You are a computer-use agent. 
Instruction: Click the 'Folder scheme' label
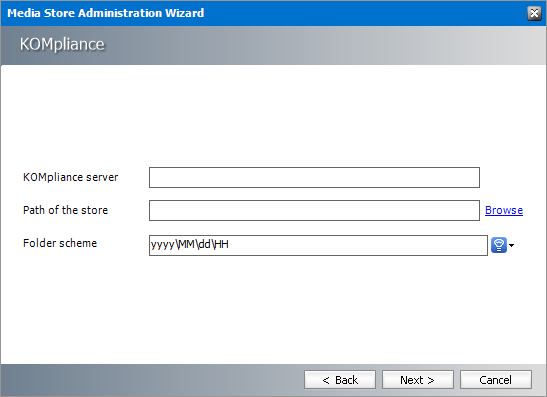click(x=60, y=243)
